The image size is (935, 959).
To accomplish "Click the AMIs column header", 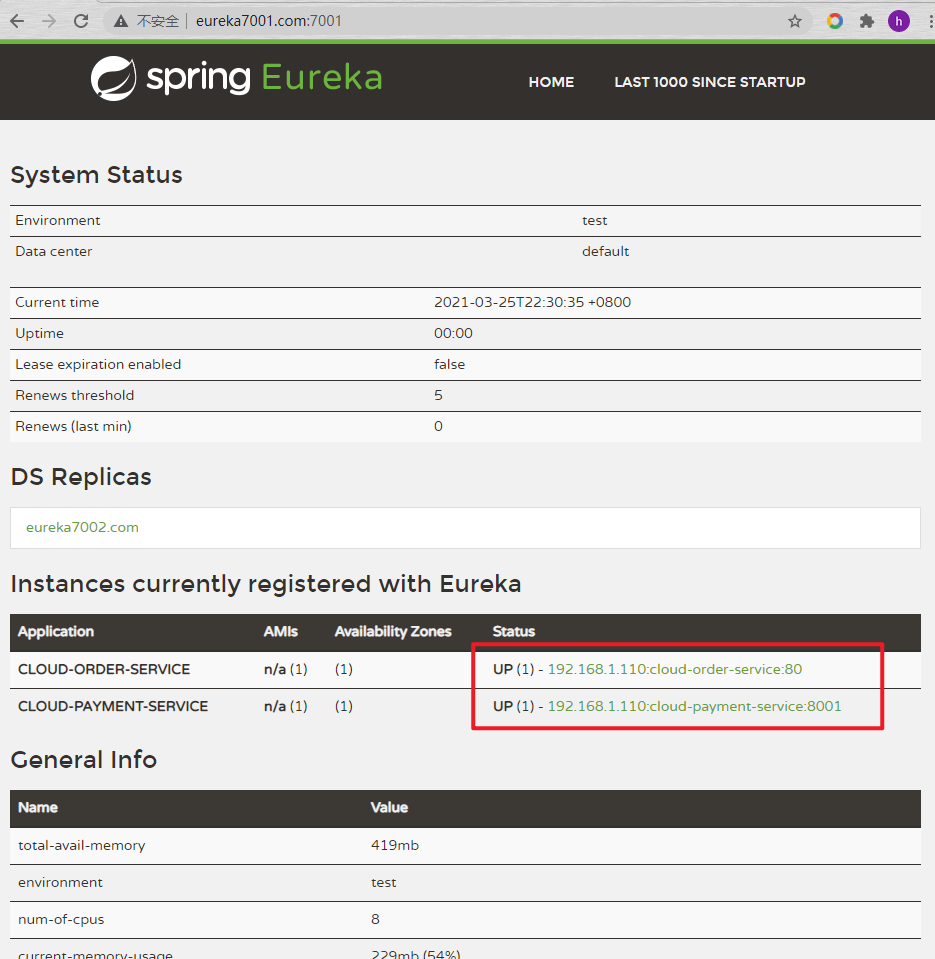I will [x=280, y=632].
